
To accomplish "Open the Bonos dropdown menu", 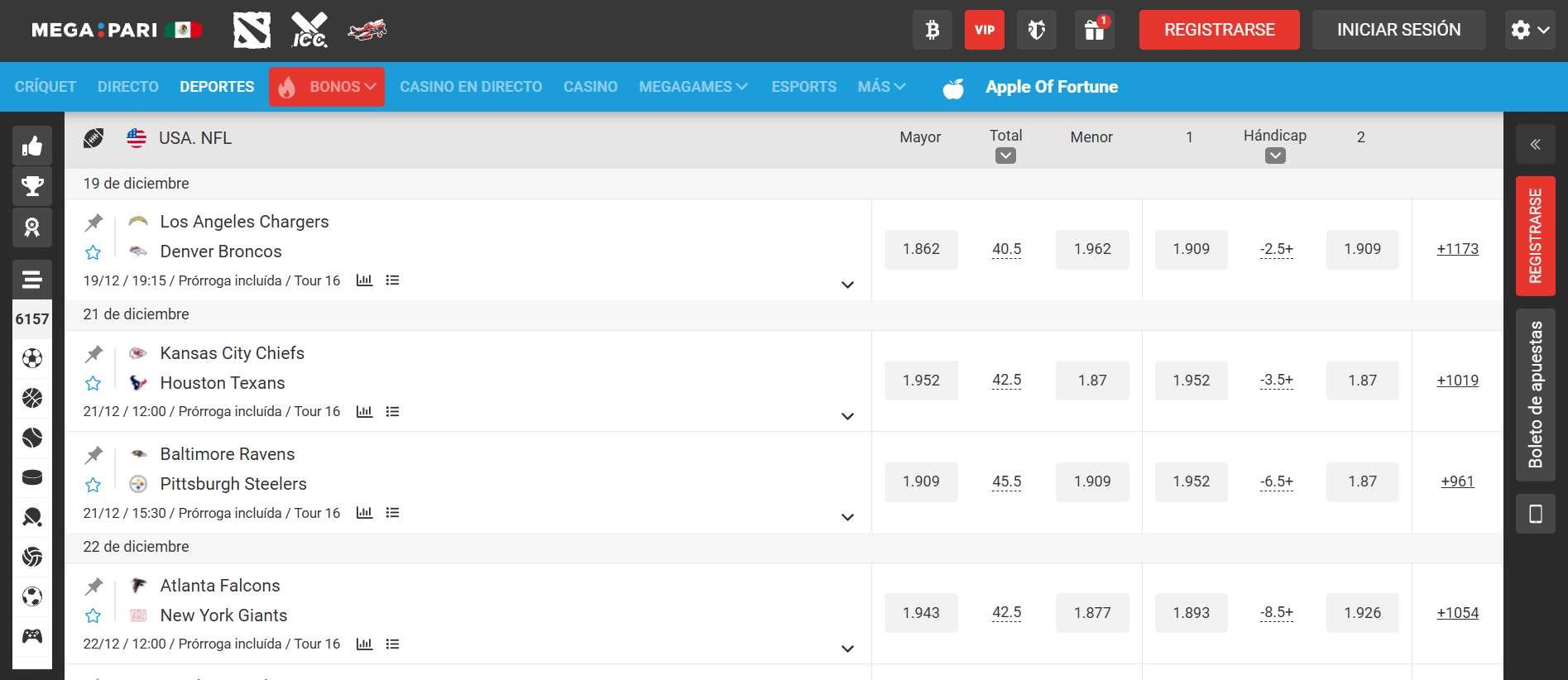I will click(x=327, y=87).
